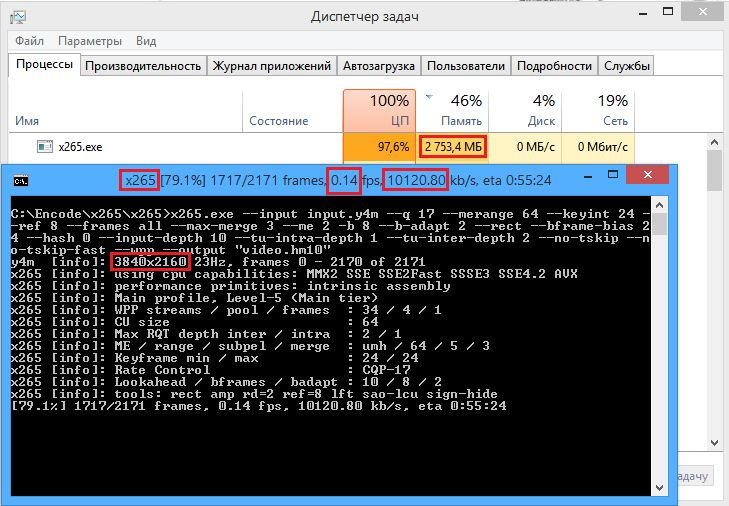Click the console title bar progress text
Image resolution: width=729 pixels, height=506 pixels.
336,180
